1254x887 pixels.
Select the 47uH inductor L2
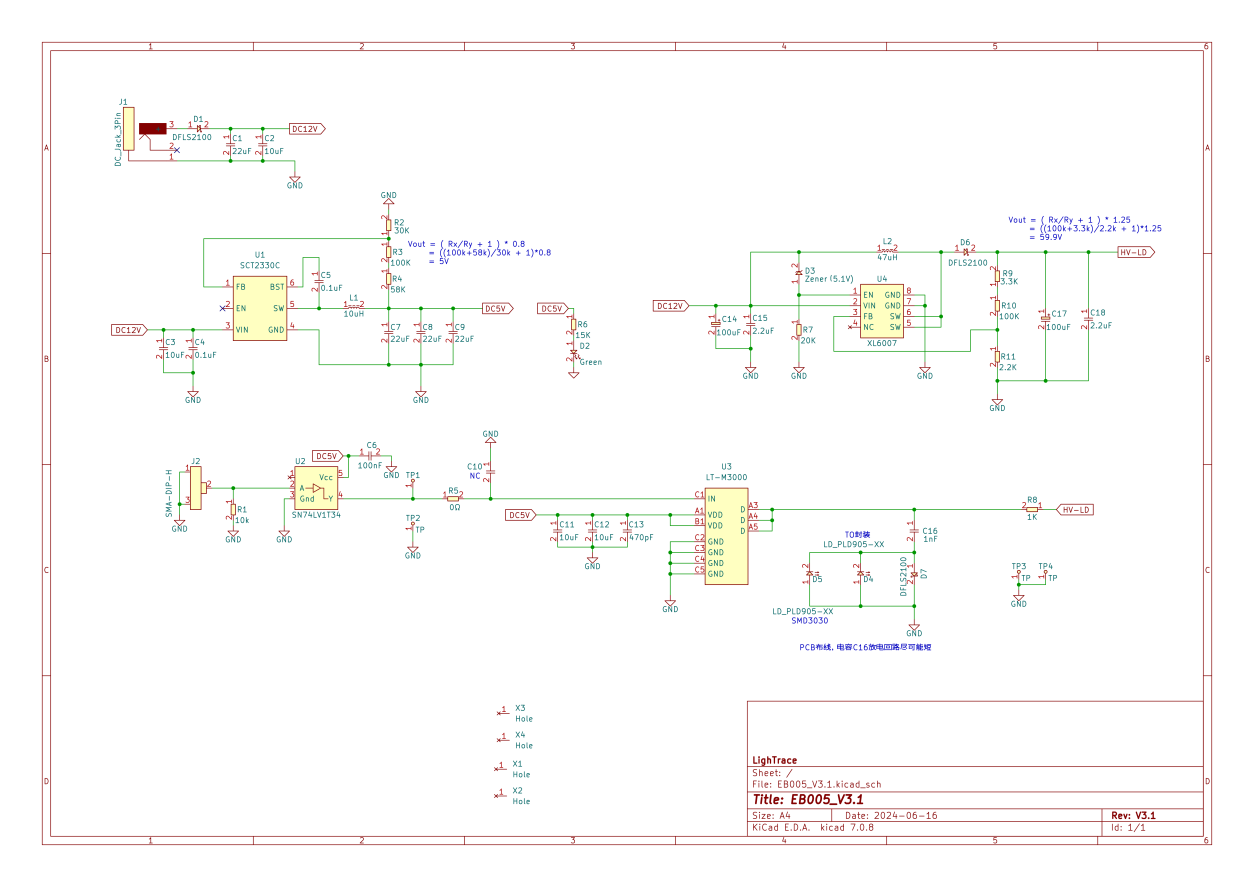pos(887,250)
